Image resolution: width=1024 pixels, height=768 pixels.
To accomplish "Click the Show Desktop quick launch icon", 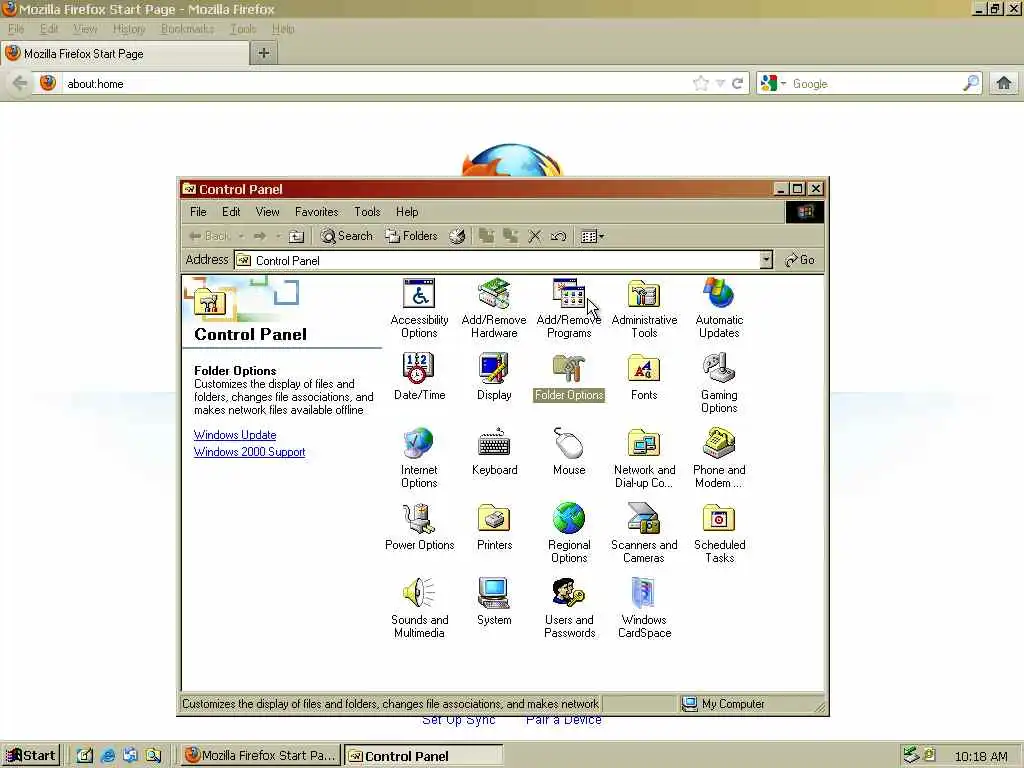I will pos(84,756).
